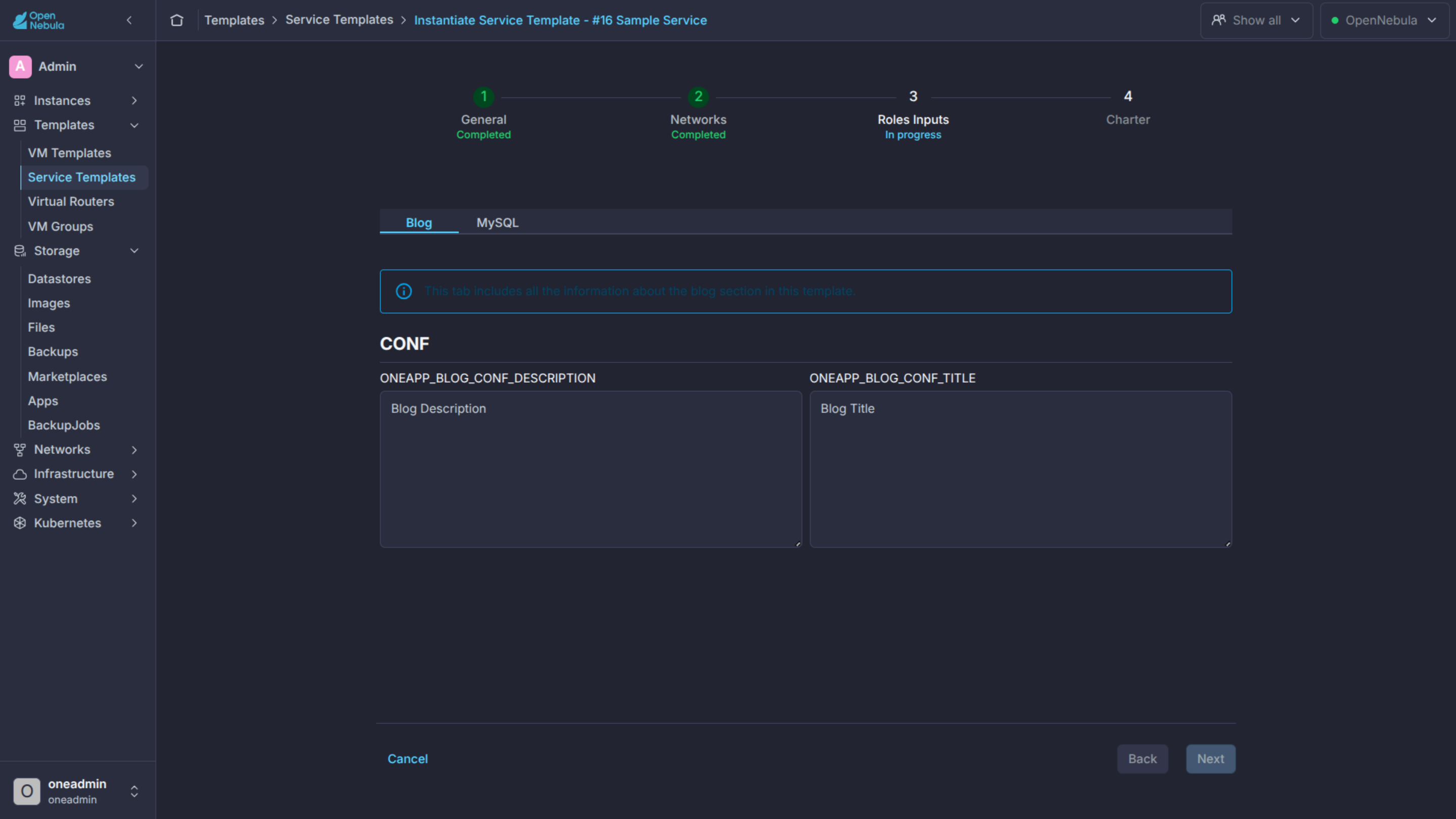This screenshot has width=1456, height=819.
Task: Click the Back button
Action: point(1143,759)
